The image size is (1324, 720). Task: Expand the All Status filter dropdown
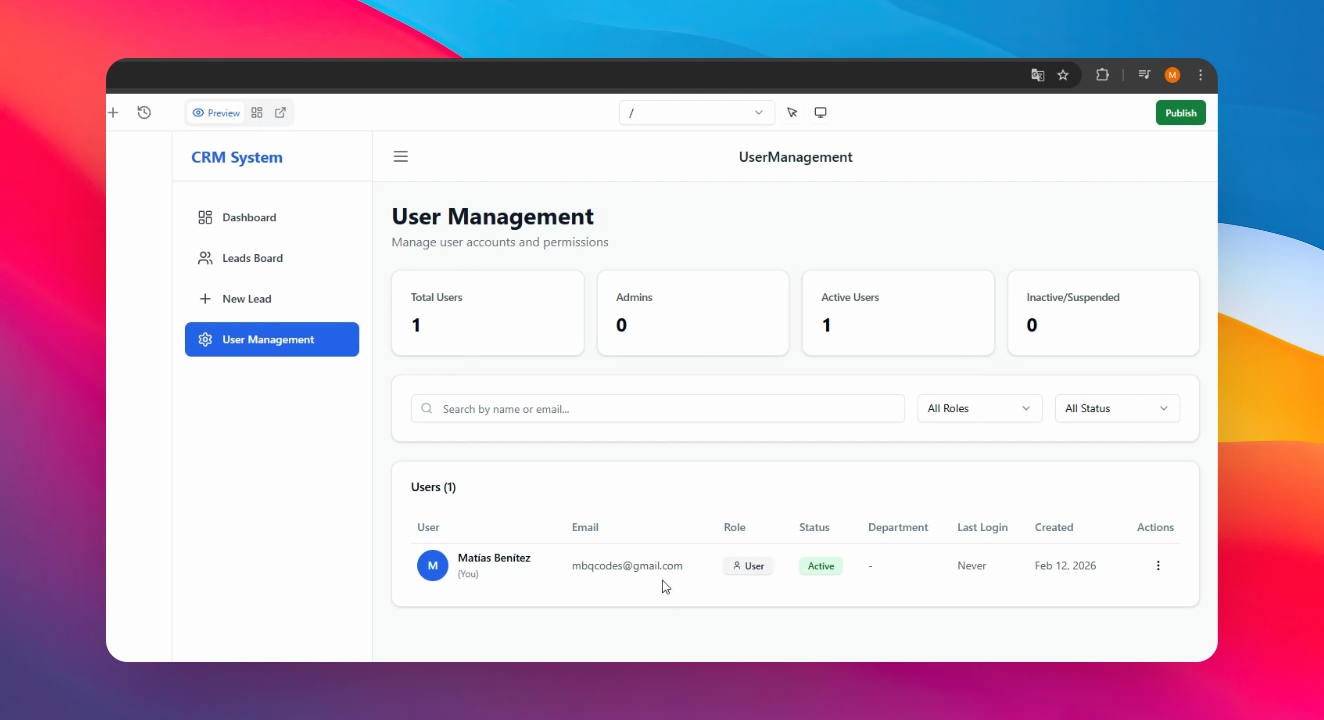[x=1118, y=408]
